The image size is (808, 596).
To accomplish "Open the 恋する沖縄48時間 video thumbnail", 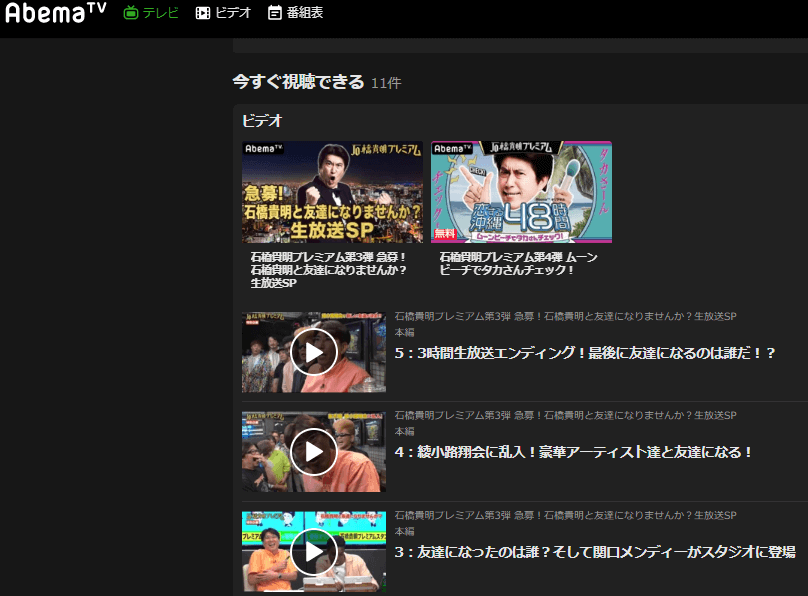I will (x=521, y=192).
